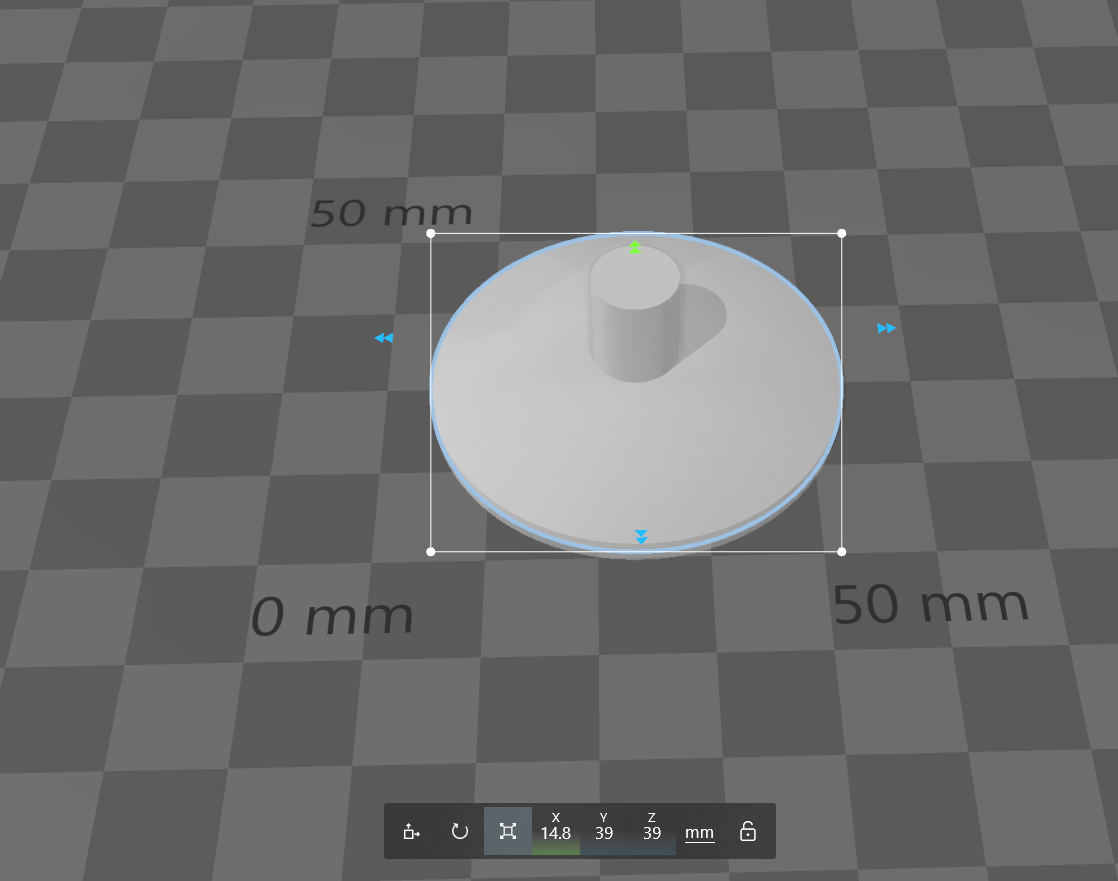Click the Y dimension value 39

click(604, 833)
